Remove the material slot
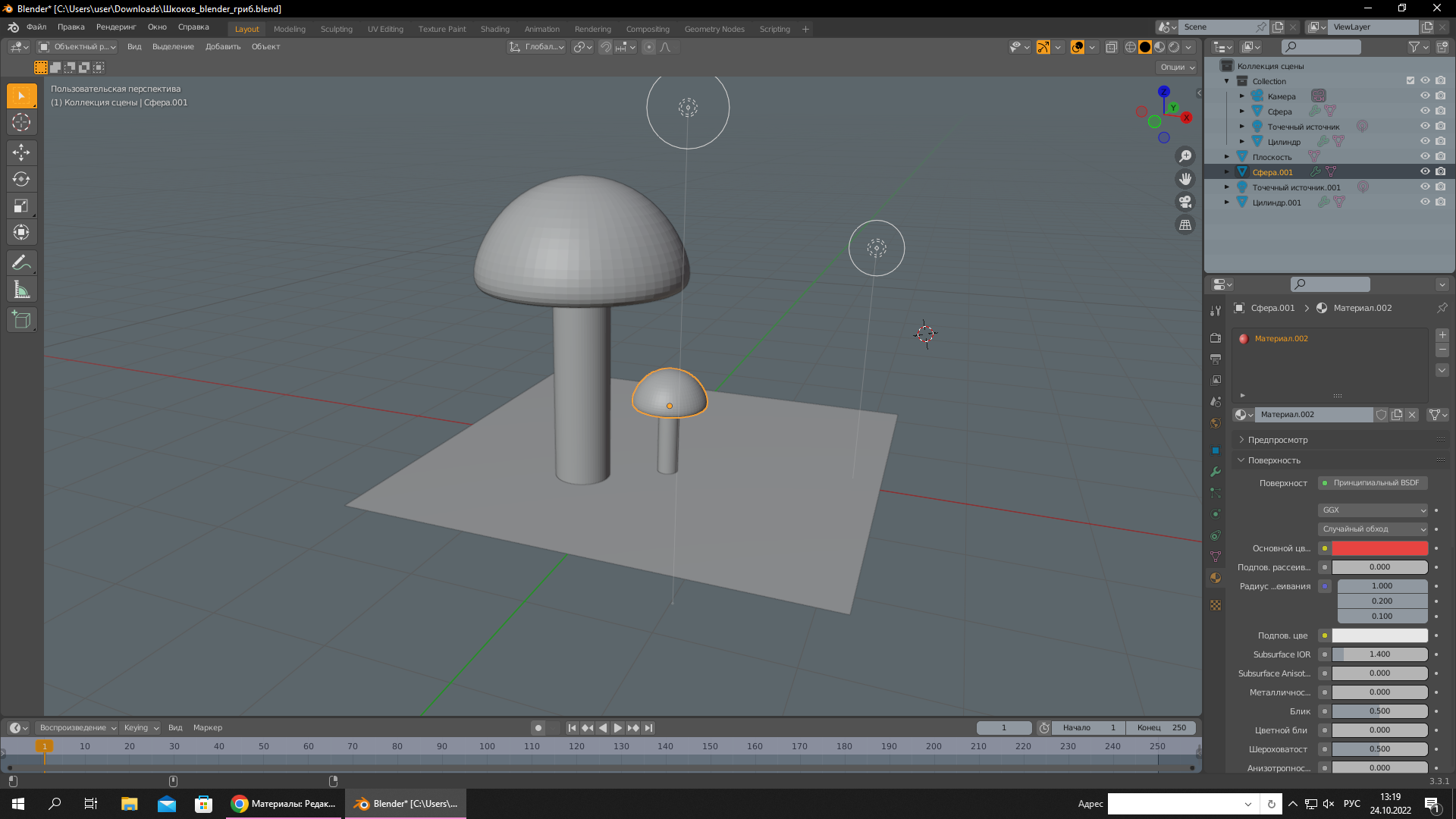This screenshot has height=819, width=1456. coord(1442,350)
